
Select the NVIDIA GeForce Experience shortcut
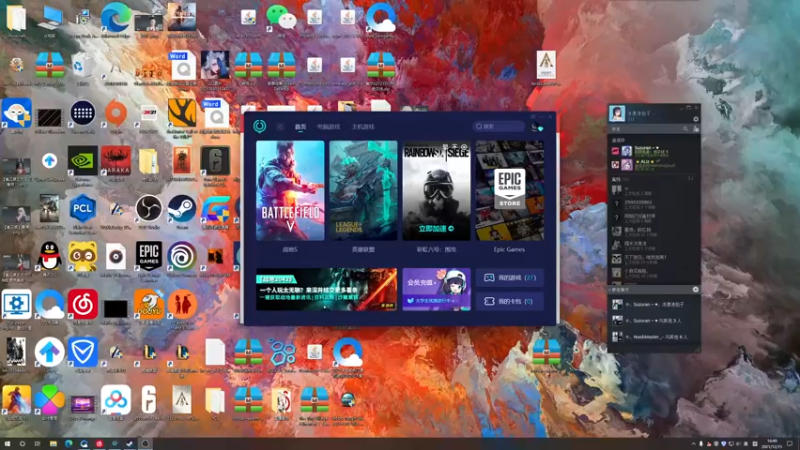[83, 165]
